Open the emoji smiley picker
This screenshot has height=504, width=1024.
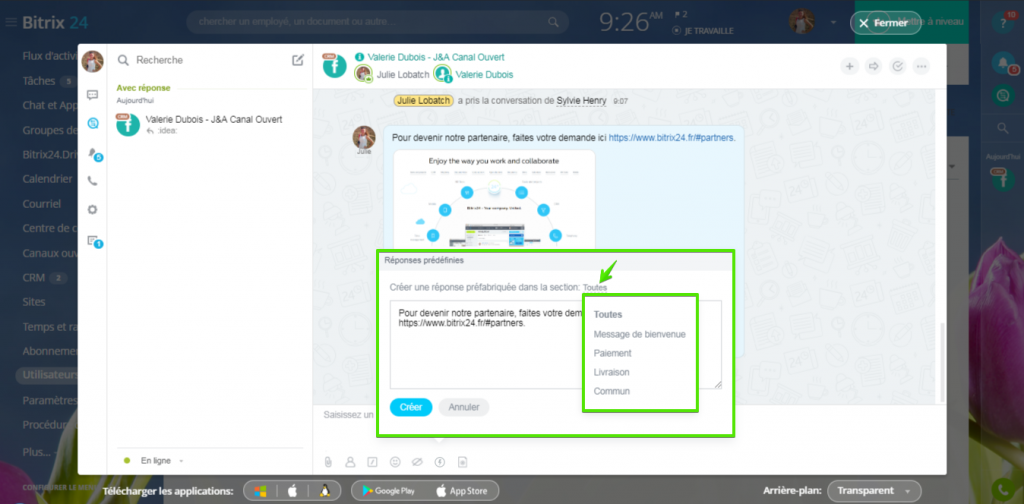tap(395, 462)
